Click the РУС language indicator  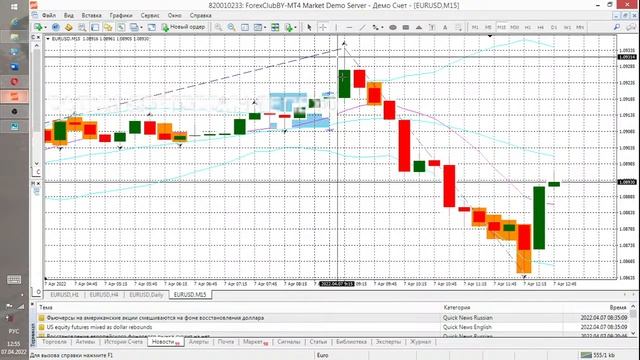pos(14,331)
